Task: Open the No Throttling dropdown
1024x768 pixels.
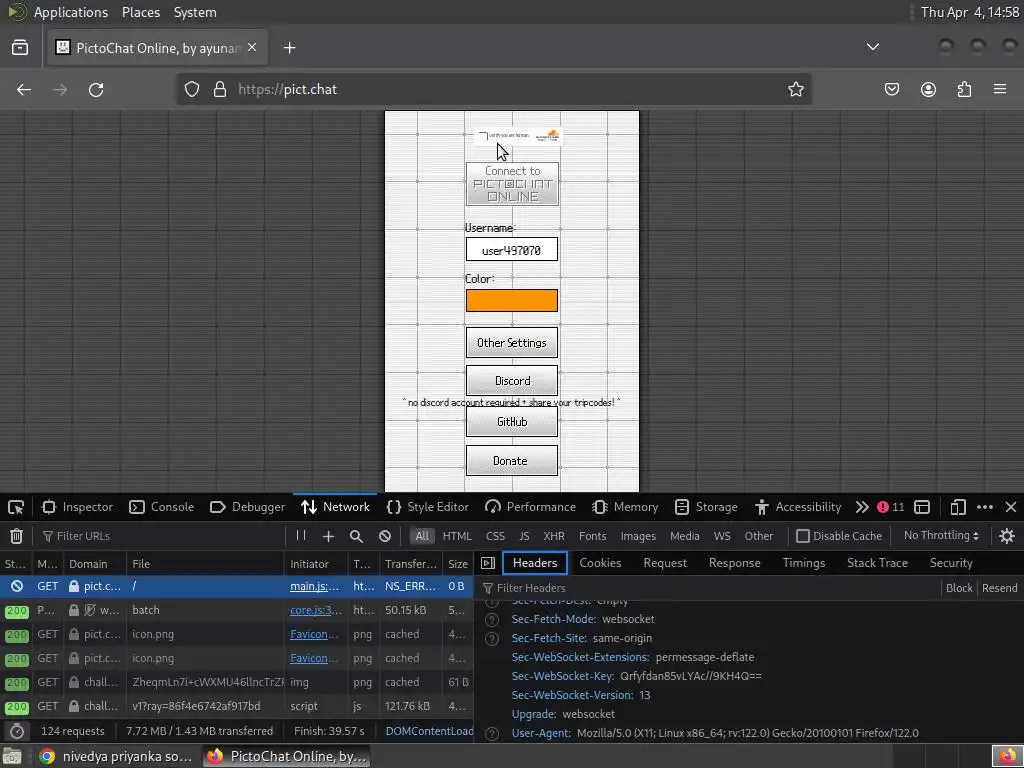Action: [x=941, y=536]
